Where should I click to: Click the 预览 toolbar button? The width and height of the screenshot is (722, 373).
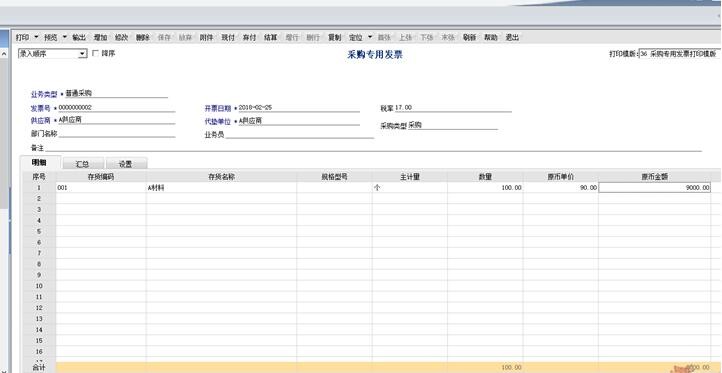coord(50,37)
